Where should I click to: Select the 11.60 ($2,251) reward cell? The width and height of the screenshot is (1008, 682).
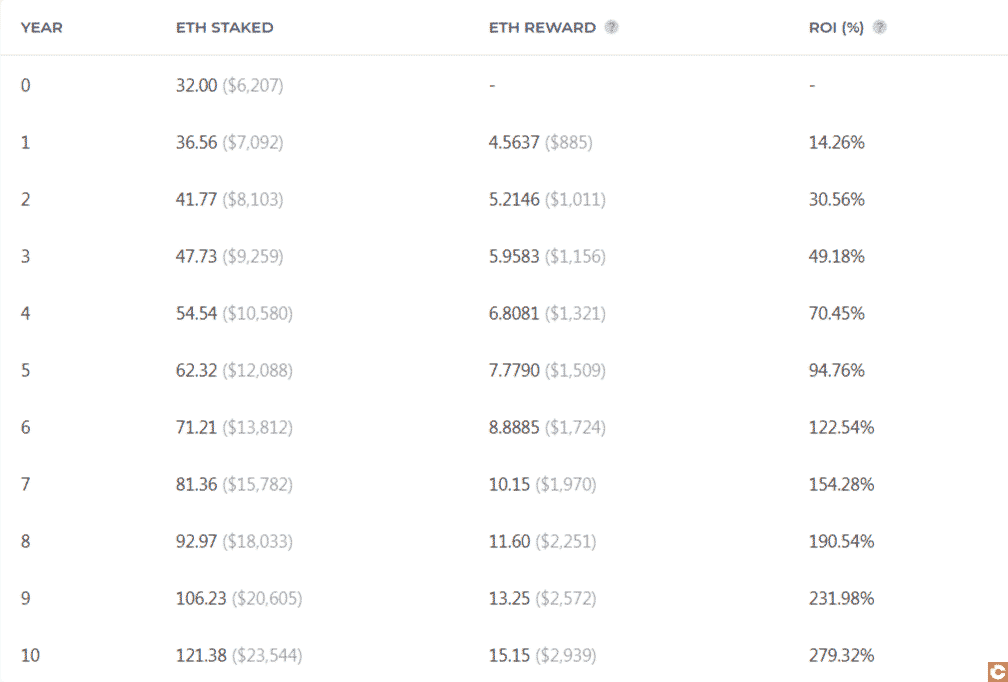[x=543, y=541]
